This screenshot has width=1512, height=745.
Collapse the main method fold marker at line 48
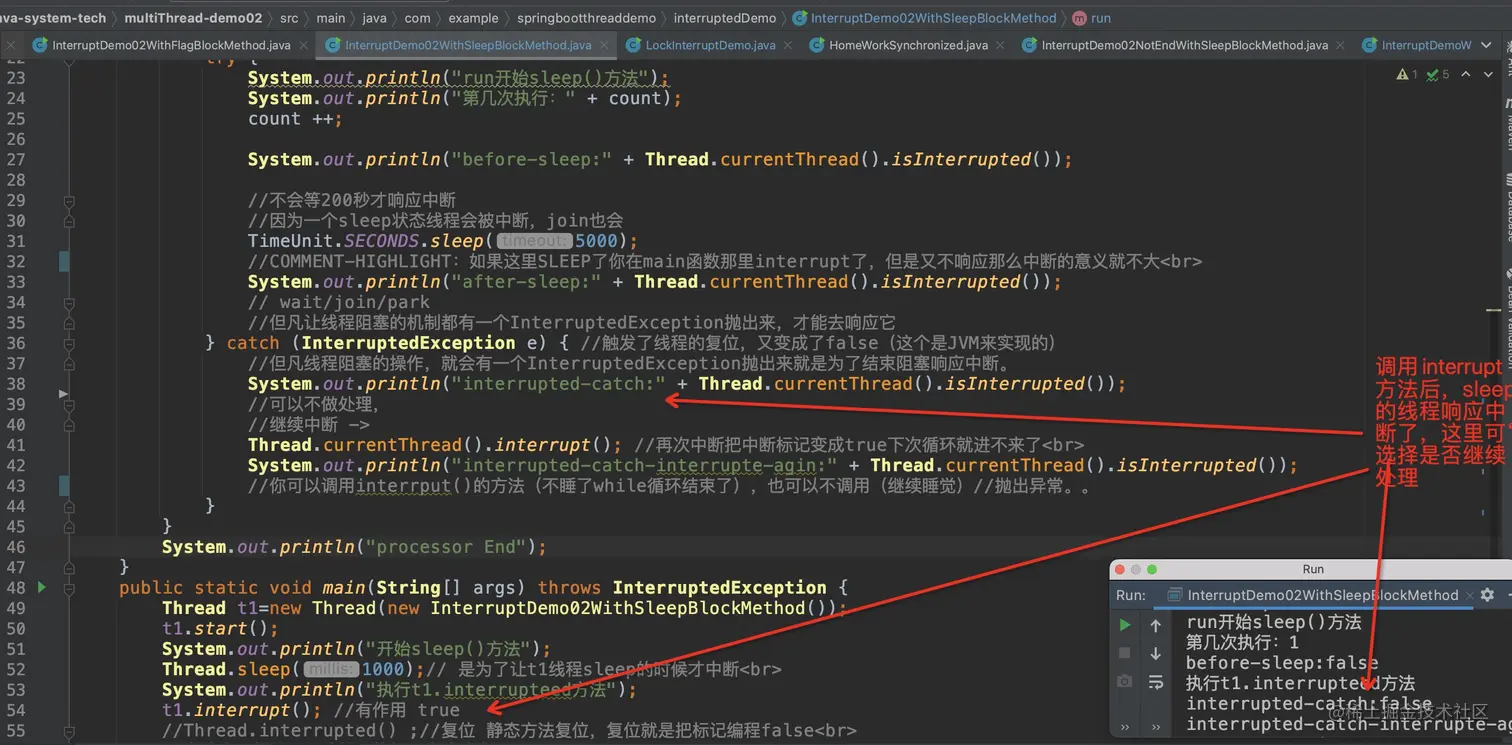coord(69,587)
